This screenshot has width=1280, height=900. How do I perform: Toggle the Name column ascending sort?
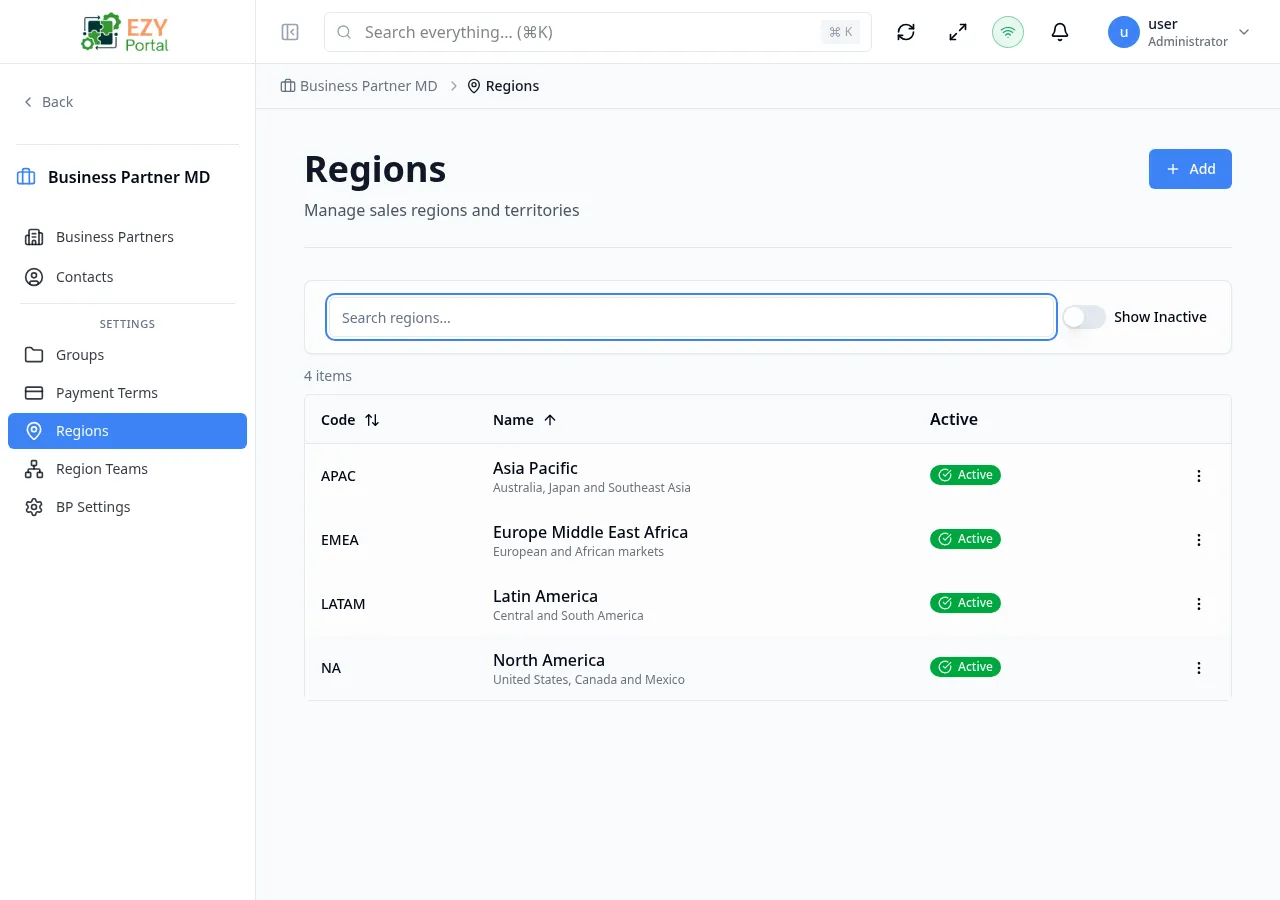point(551,420)
